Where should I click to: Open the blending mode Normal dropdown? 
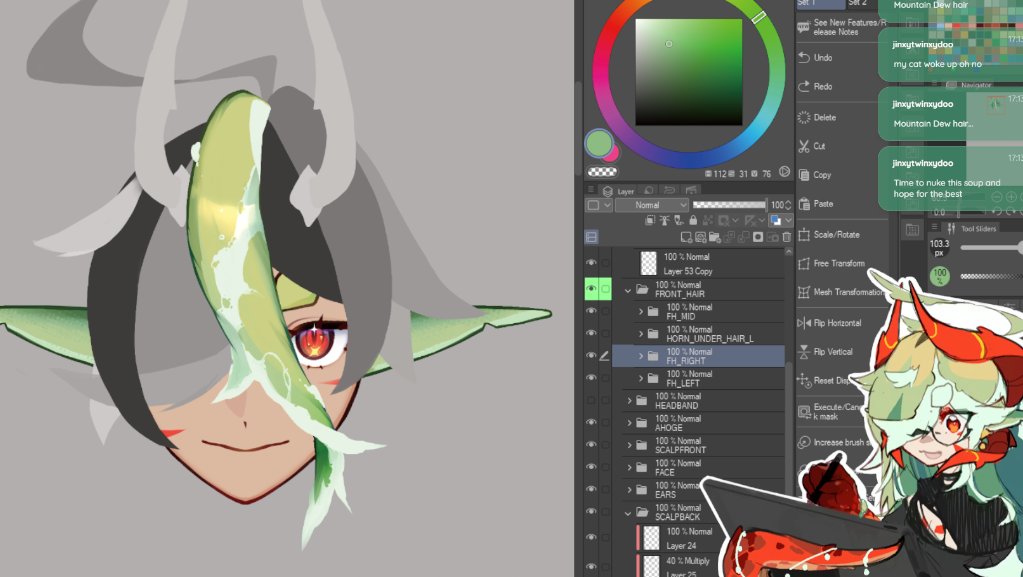coord(652,205)
